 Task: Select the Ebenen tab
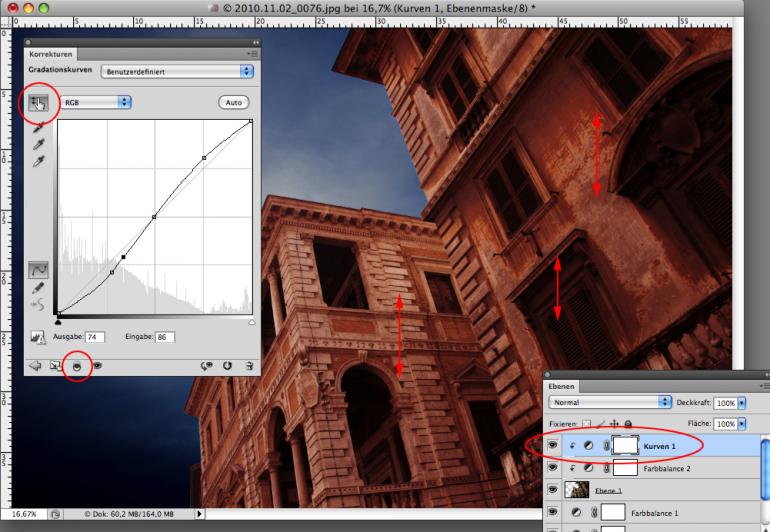(x=561, y=387)
